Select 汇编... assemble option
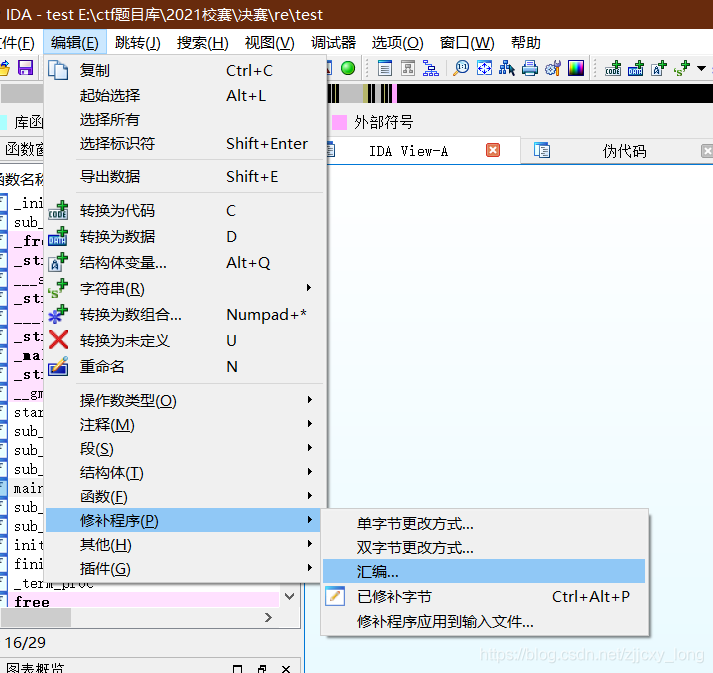713x673 pixels. [x=484, y=571]
